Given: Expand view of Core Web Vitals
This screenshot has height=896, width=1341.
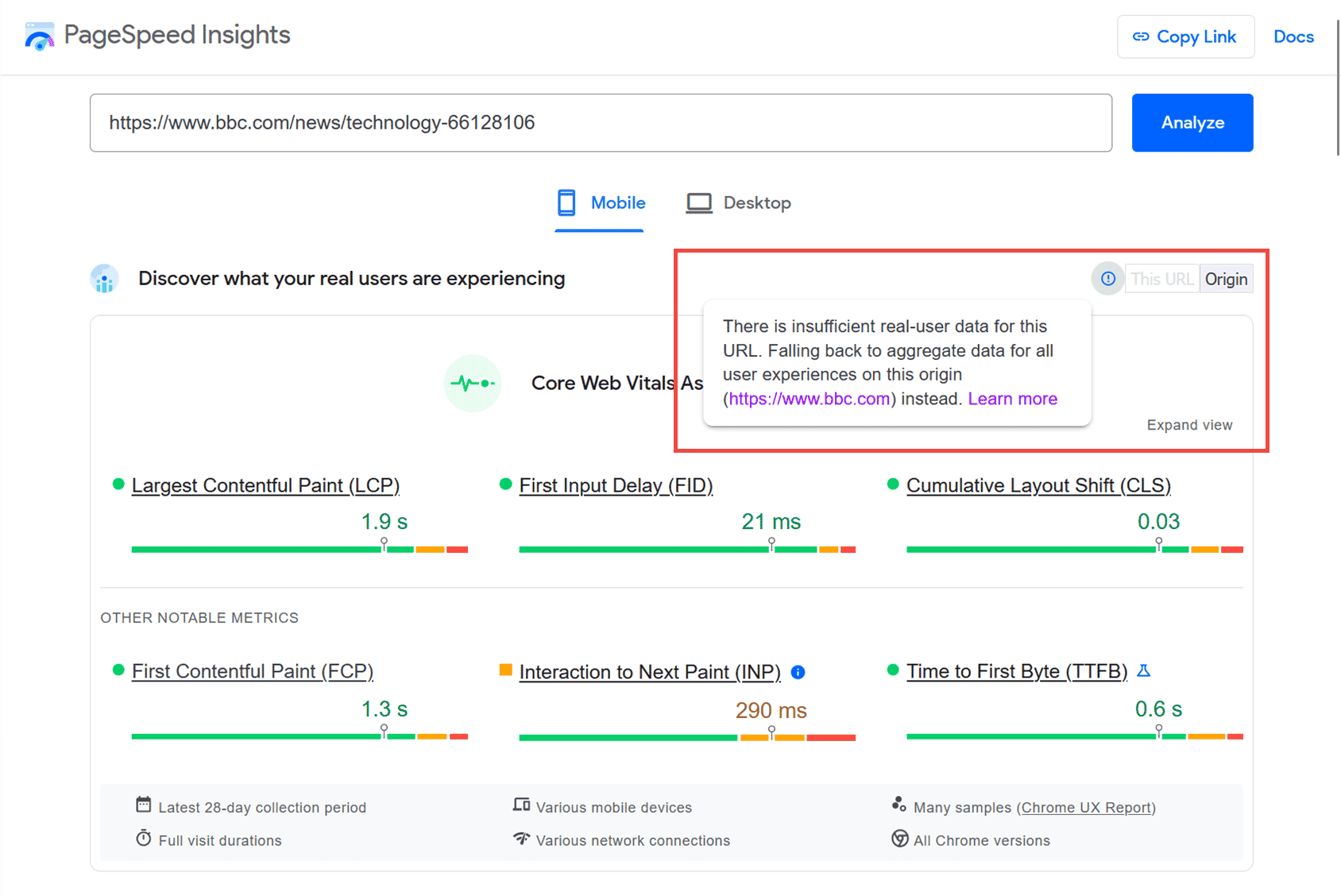Looking at the screenshot, I should coord(1189,425).
